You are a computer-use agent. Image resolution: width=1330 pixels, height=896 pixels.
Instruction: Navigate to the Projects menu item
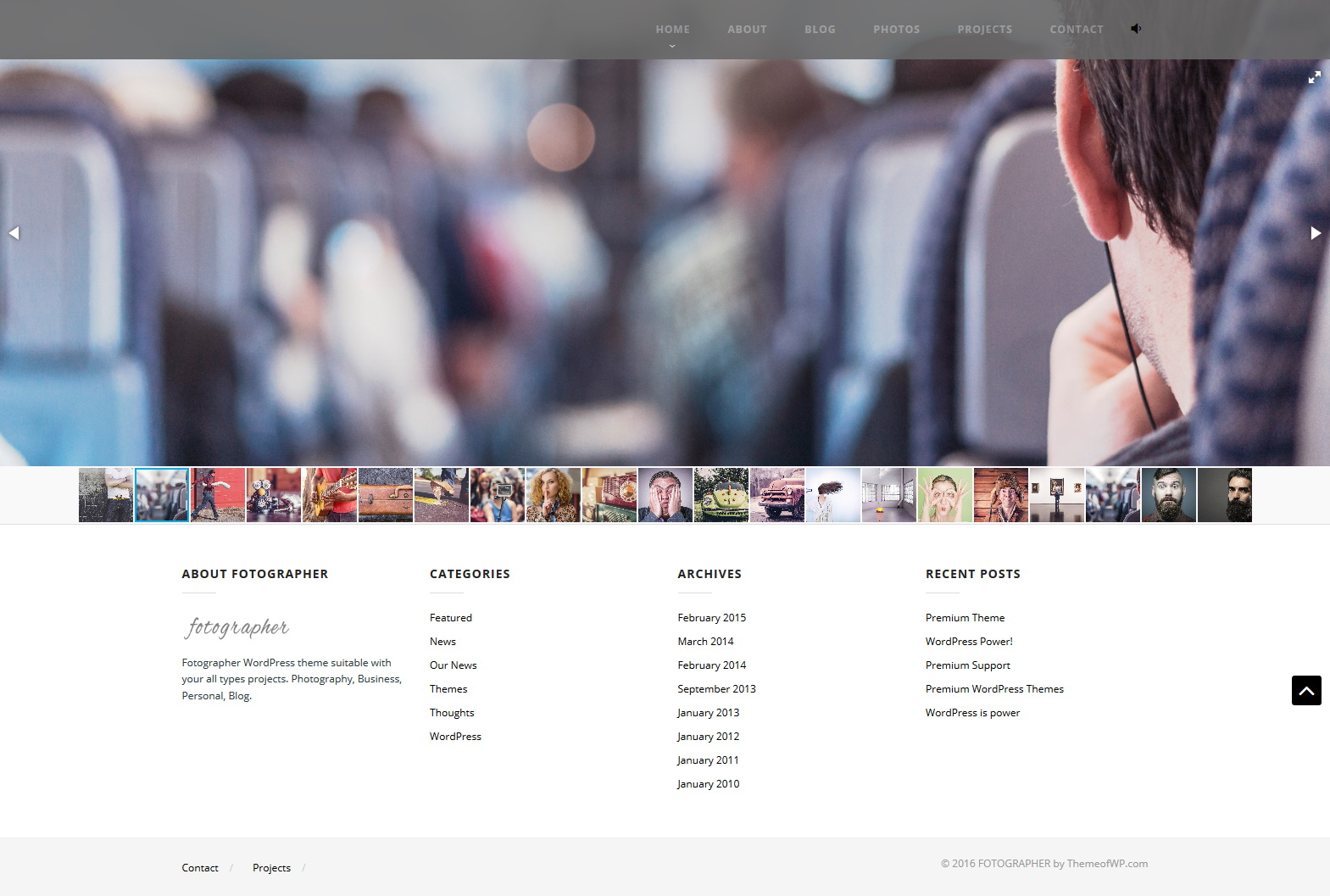coord(985,29)
